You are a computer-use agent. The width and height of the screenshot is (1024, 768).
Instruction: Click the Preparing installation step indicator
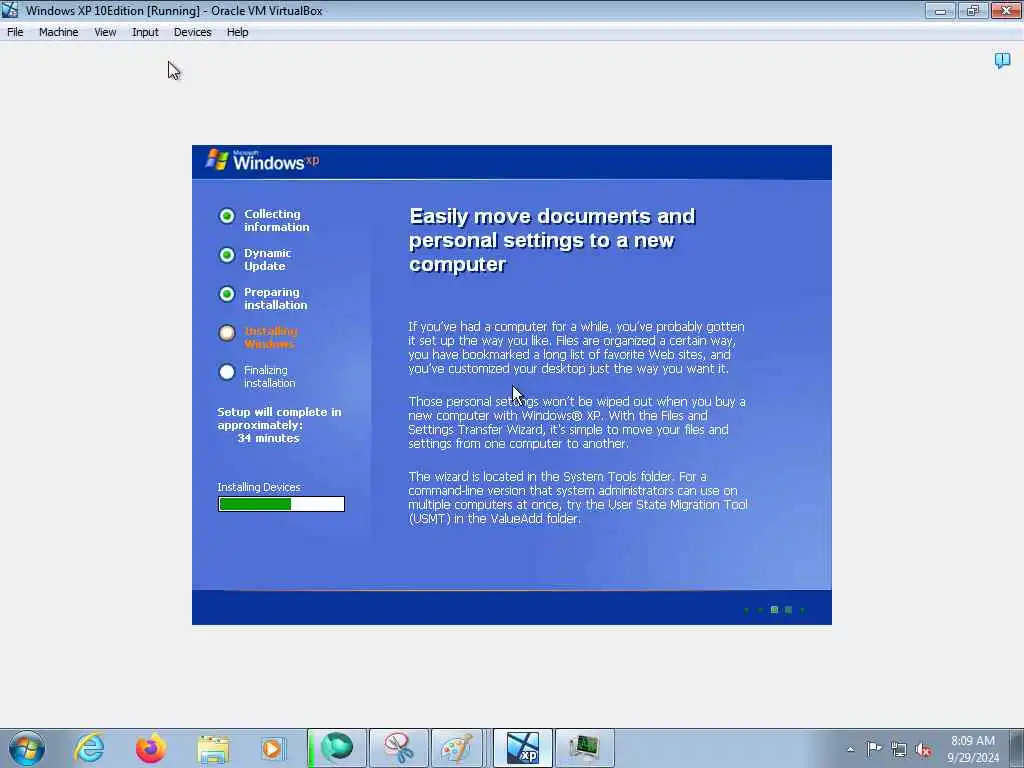[x=227, y=295]
